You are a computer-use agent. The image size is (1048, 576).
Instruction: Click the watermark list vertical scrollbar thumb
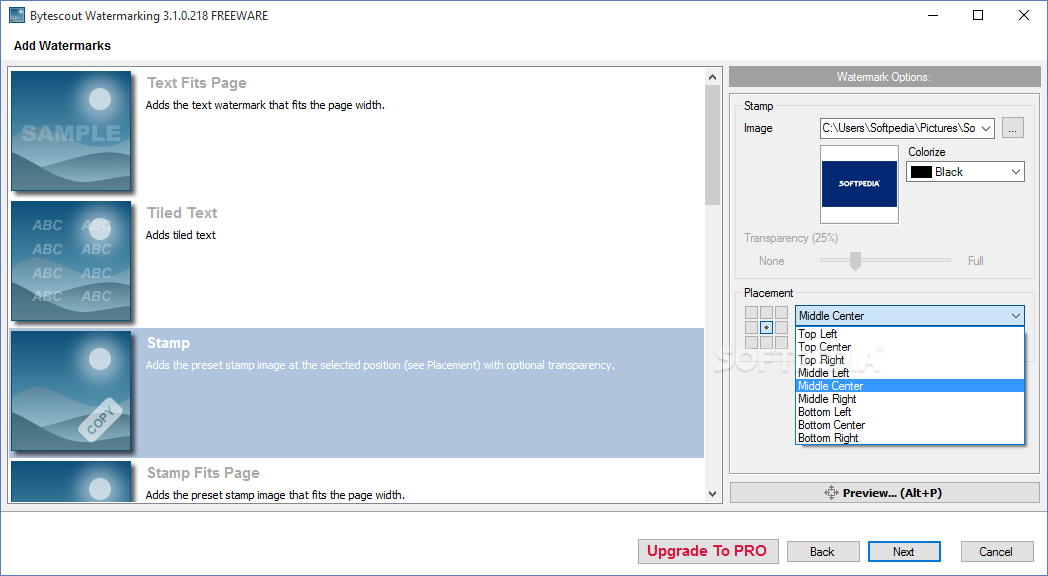[712, 145]
